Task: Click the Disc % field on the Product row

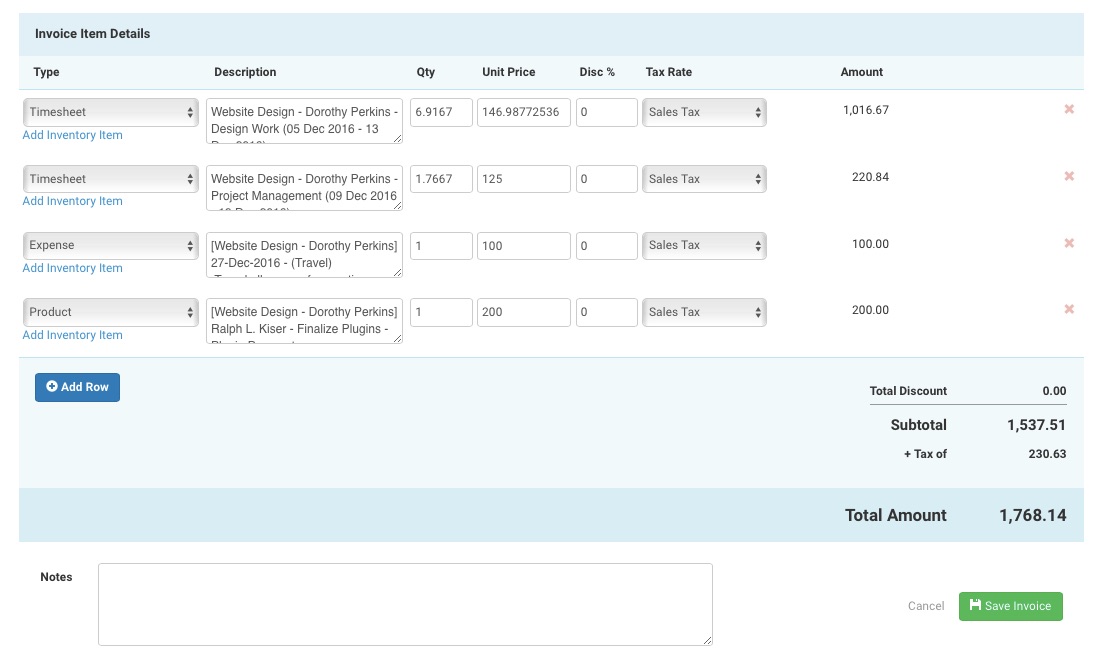Action: coord(607,311)
